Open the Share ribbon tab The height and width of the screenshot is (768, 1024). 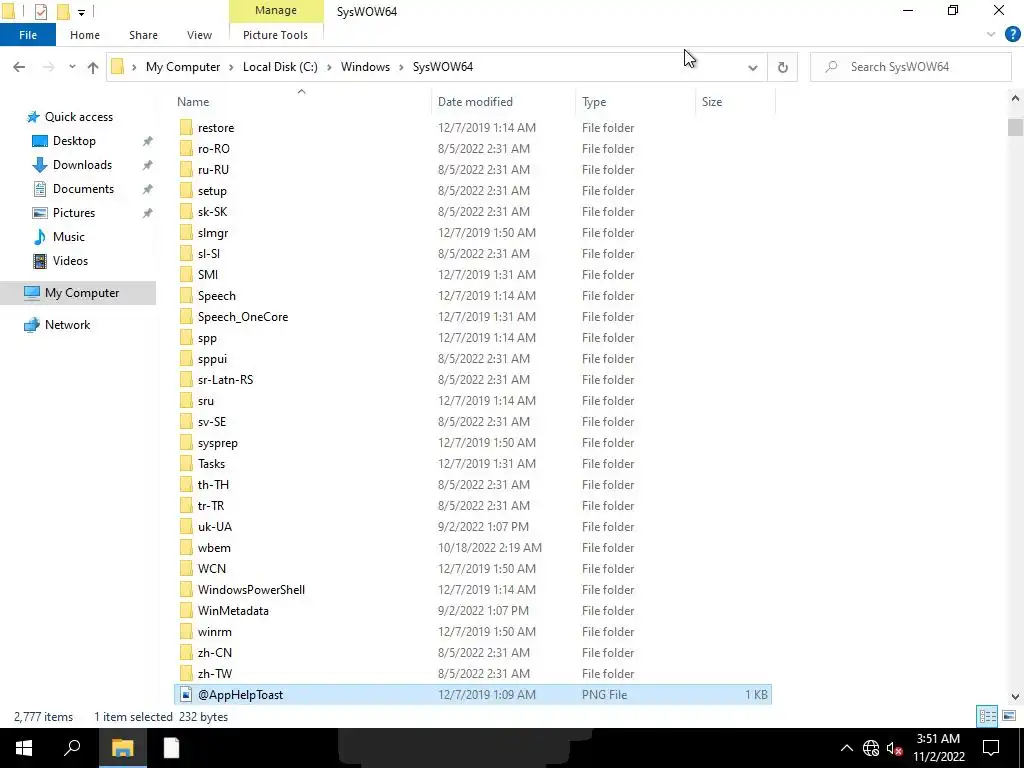[143, 35]
